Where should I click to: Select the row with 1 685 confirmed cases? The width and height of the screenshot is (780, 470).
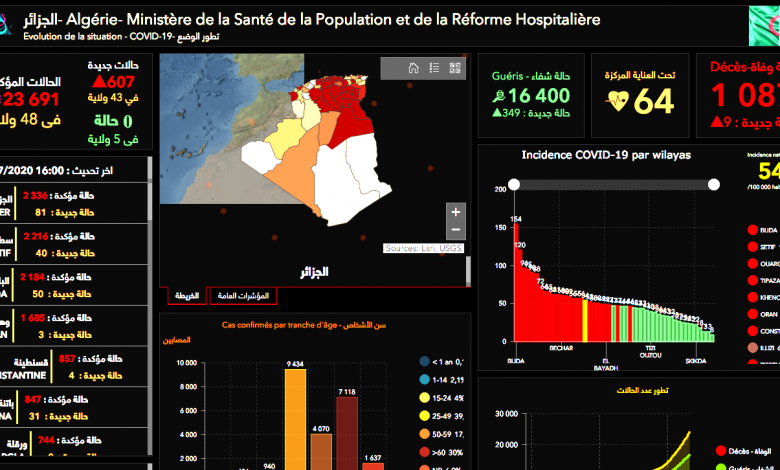coord(74,326)
